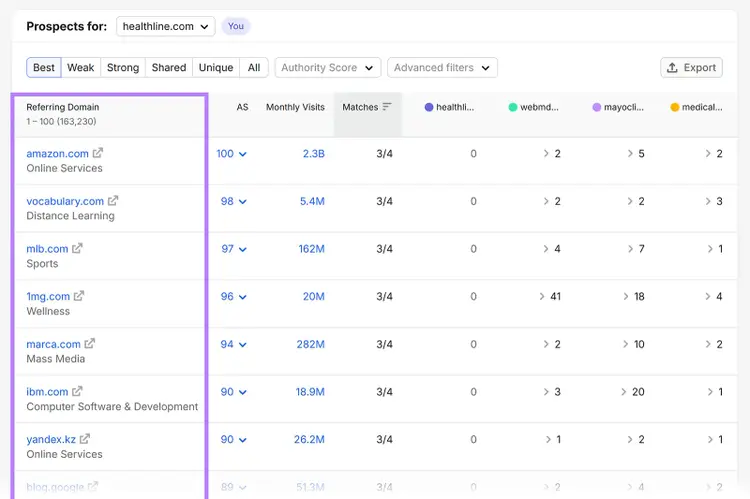This screenshot has height=499, width=750.
Task: Switch to the All tab
Action: coord(254,67)
